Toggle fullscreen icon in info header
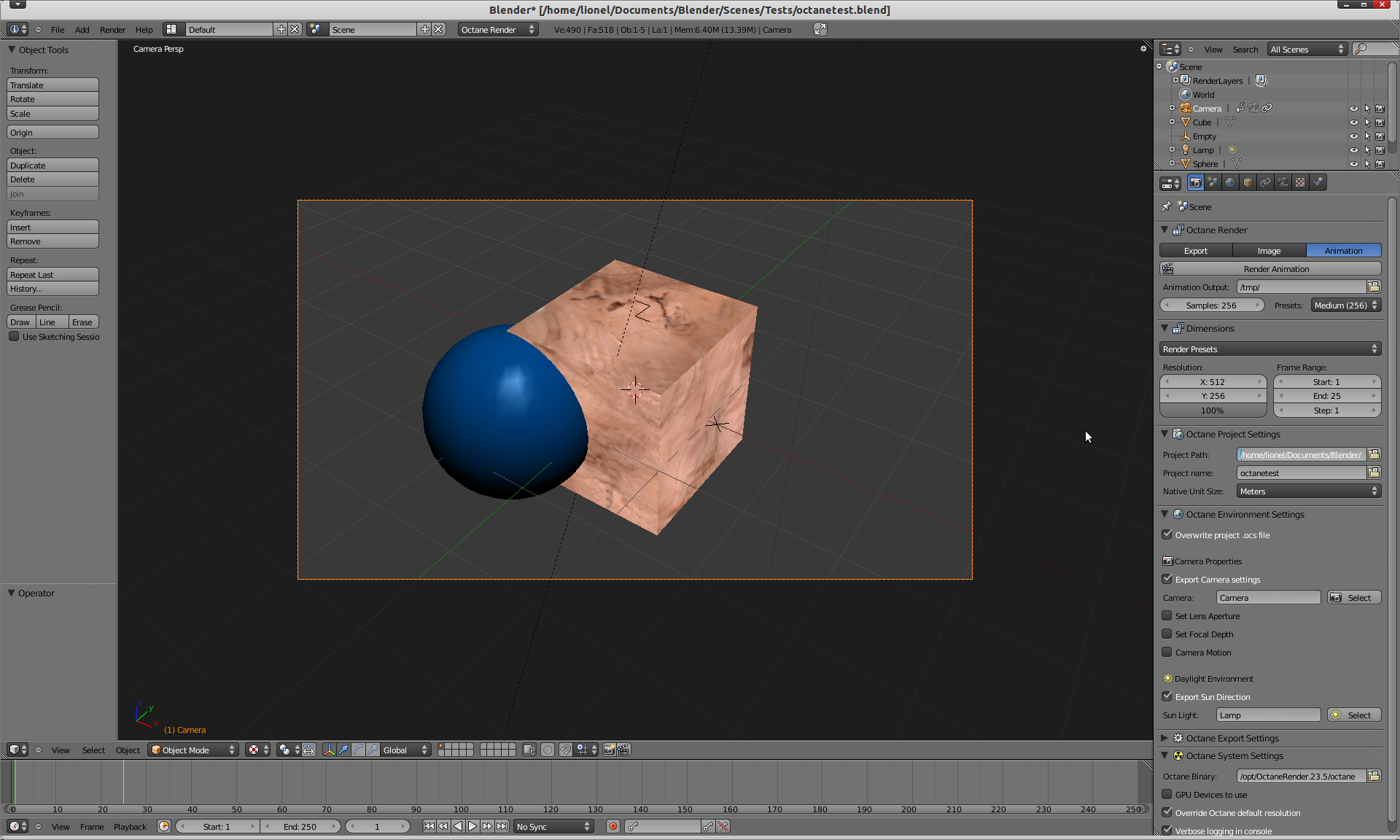 point(820,29)
